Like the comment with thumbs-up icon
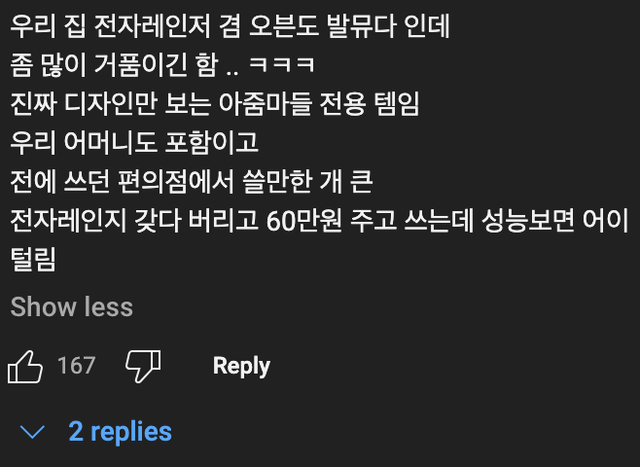The image size is (640, 467). click(x=26, y=366)
